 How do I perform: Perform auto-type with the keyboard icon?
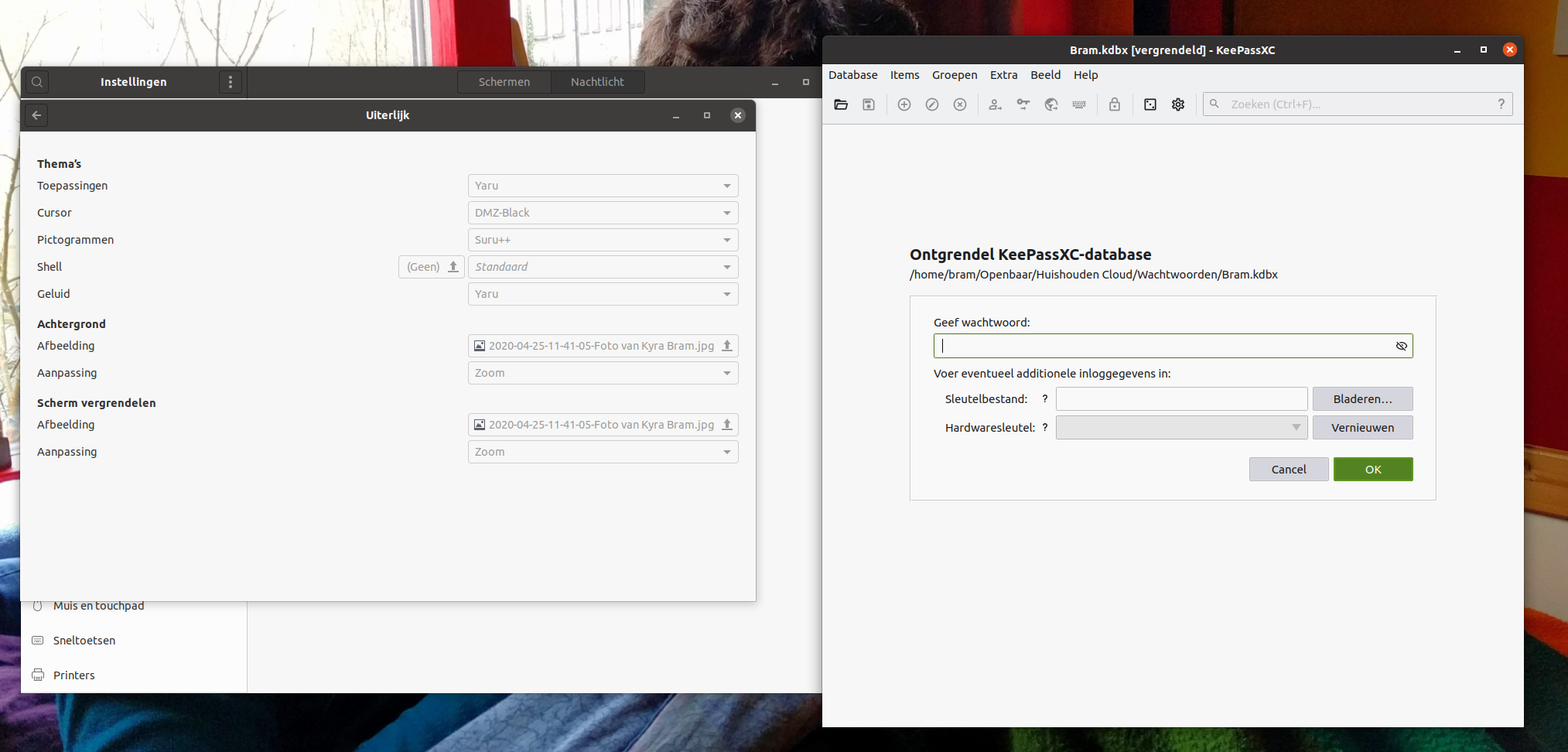click(1079, 104)
